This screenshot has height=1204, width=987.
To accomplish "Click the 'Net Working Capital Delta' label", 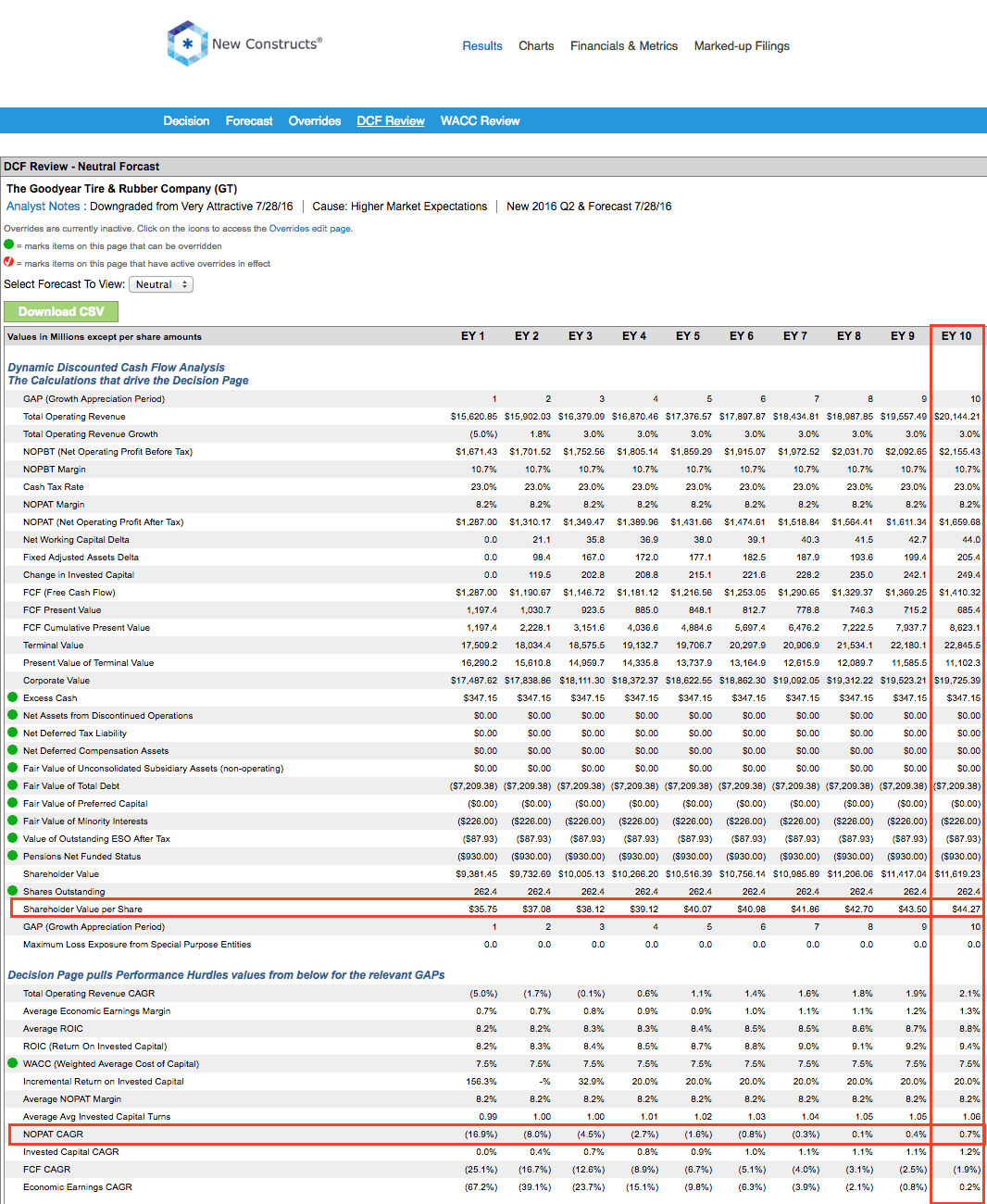I will tap(76, 540).
